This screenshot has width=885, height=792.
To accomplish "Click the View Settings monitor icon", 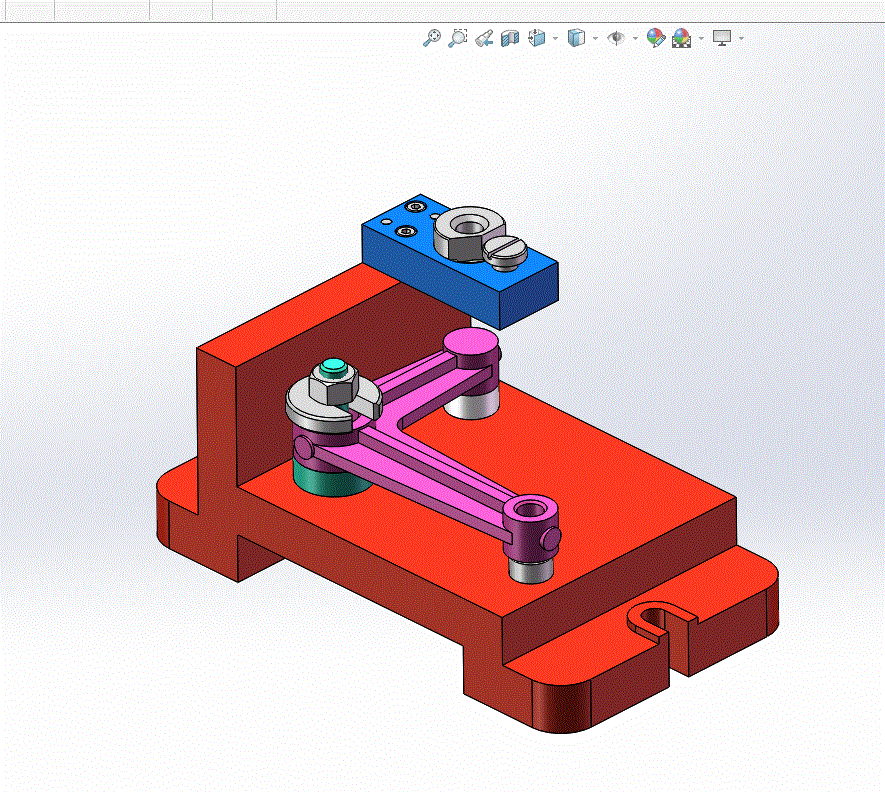I will (x=722, y=38).
